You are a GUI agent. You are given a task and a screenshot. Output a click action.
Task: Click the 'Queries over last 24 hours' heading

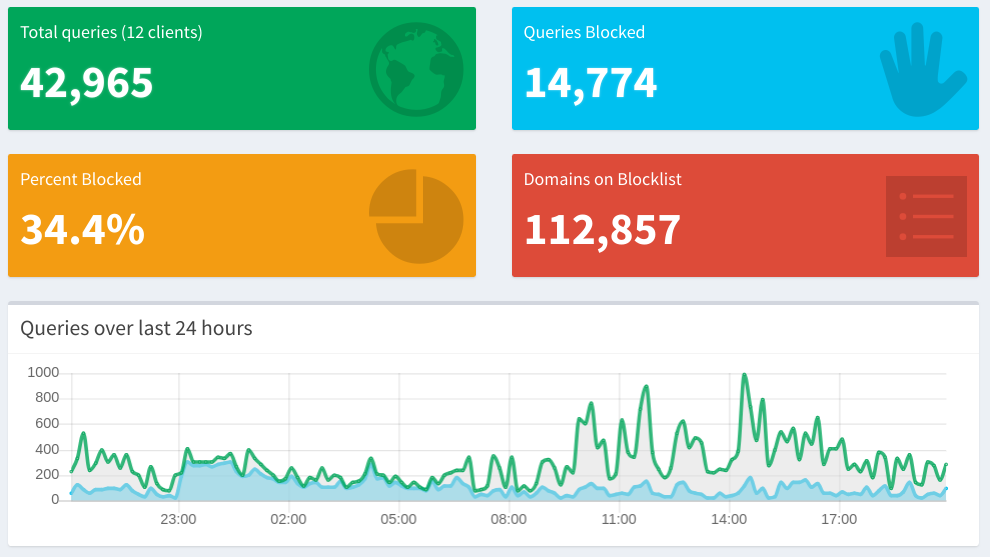pyautogui.click(x=136, y=328)
